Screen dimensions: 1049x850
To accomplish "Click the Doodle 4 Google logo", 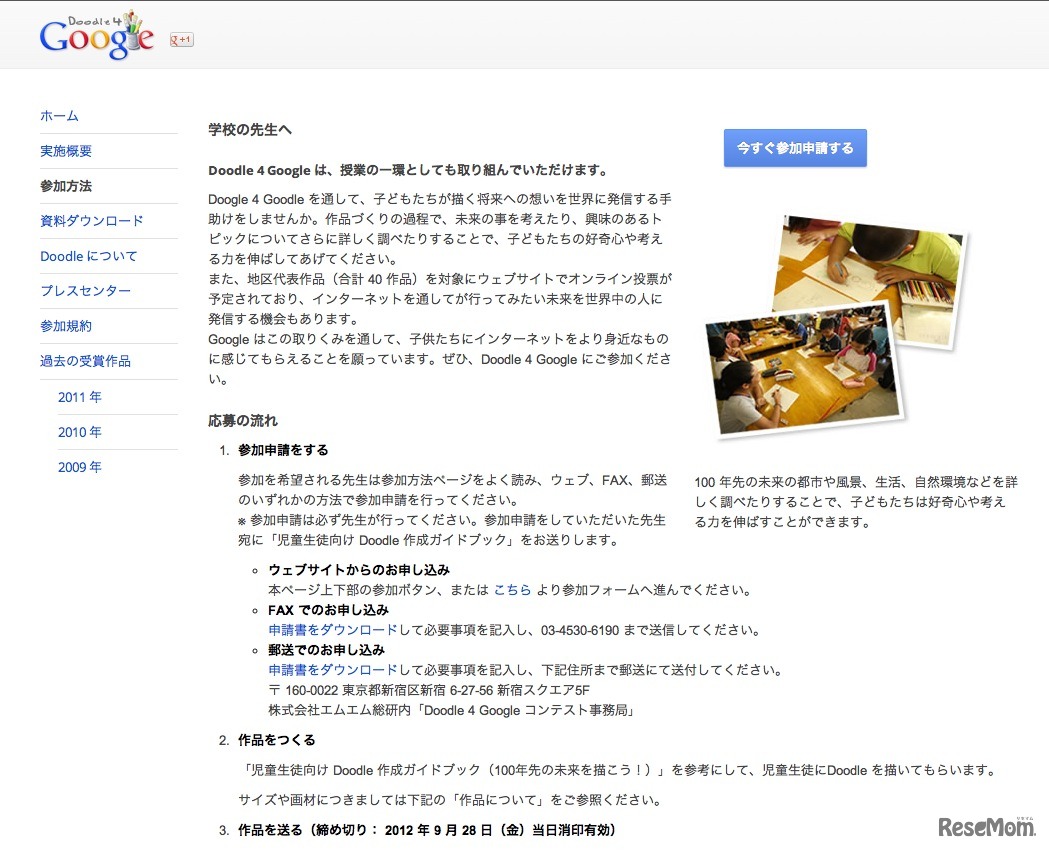I will [95, 35].
